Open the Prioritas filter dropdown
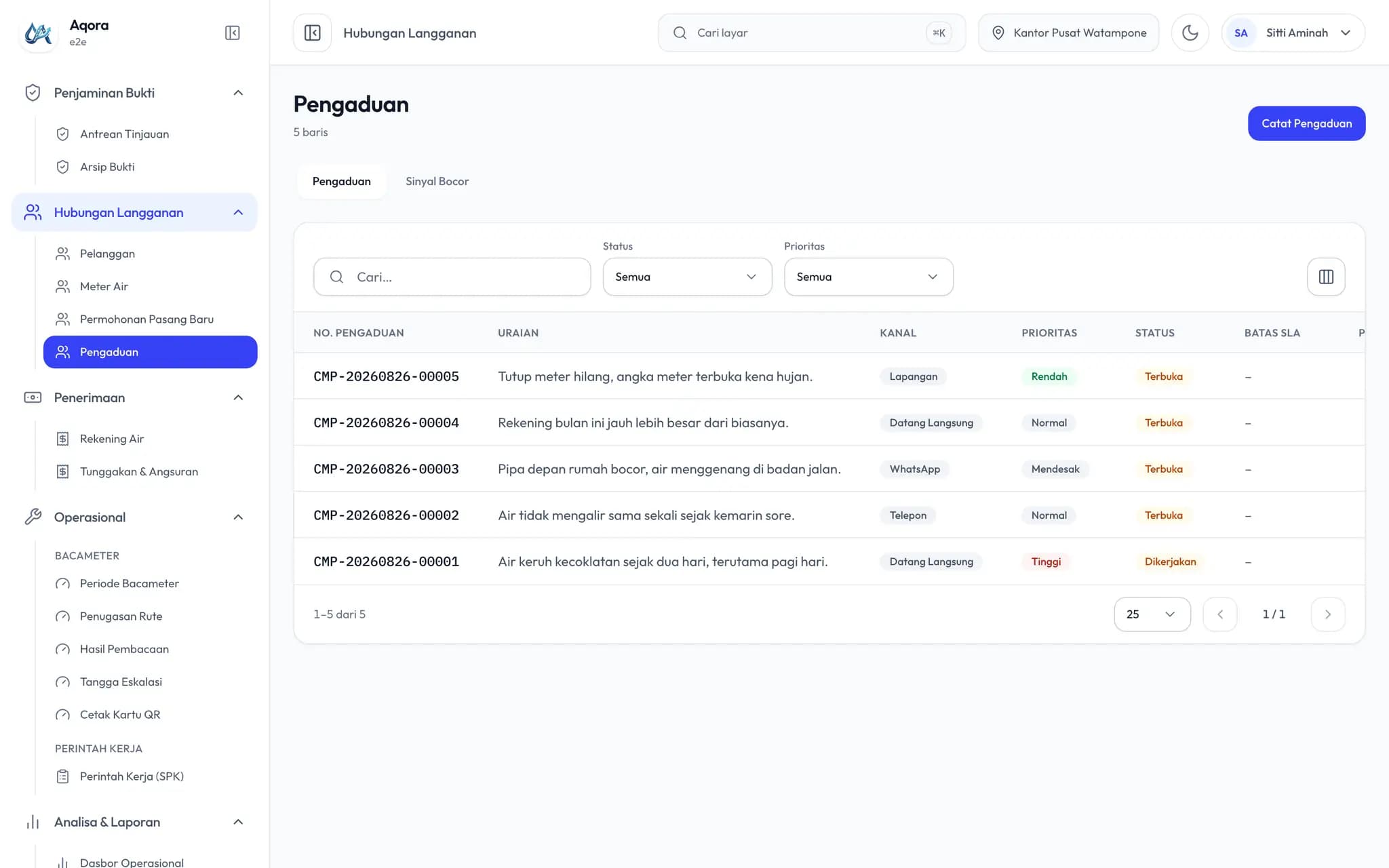The height and width of the screenshot is (868, 1389). [869, 277]
